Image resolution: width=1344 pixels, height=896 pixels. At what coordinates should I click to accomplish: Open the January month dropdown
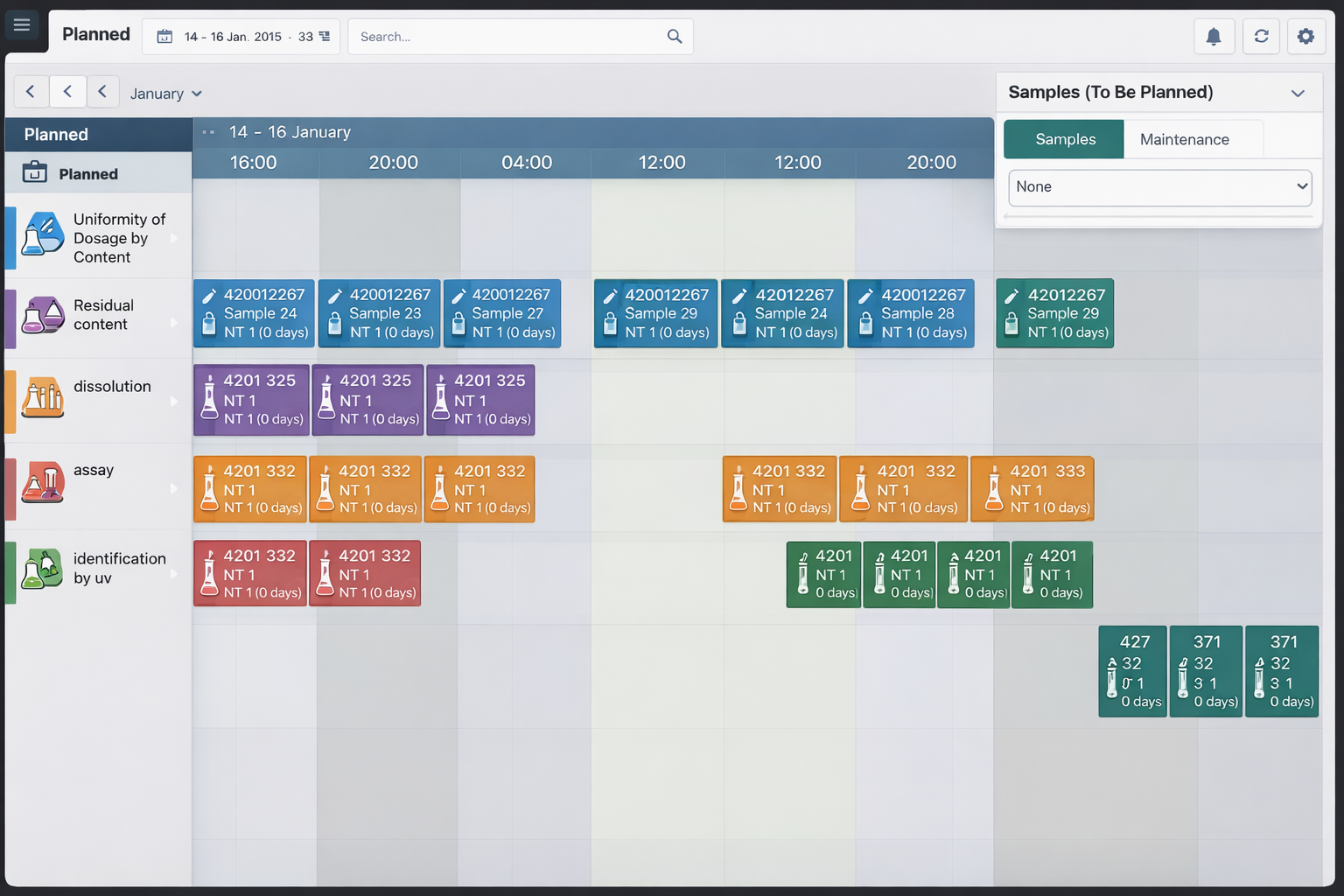coord(165,94)
